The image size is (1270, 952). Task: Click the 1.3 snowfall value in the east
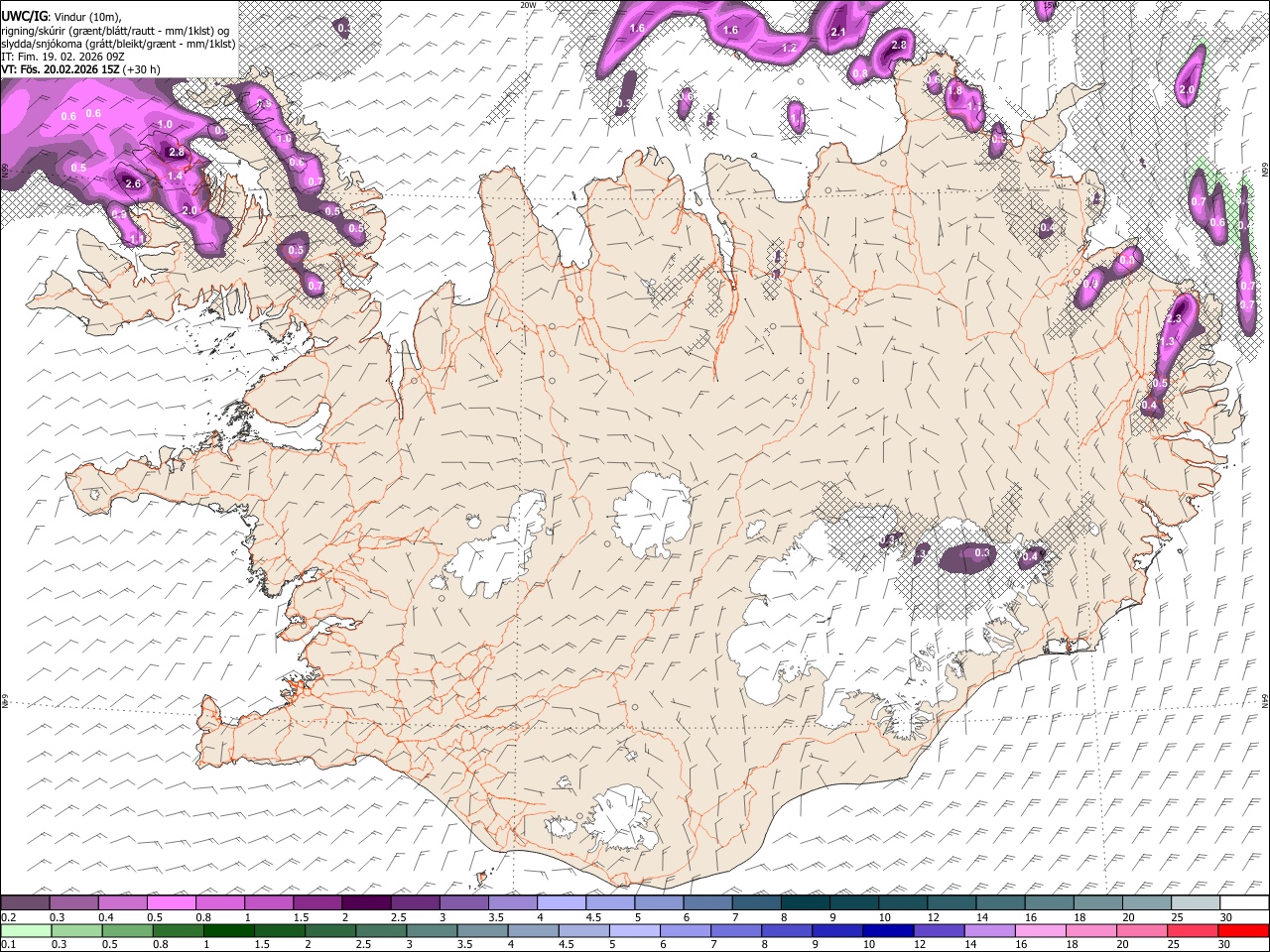[1168, 341]
